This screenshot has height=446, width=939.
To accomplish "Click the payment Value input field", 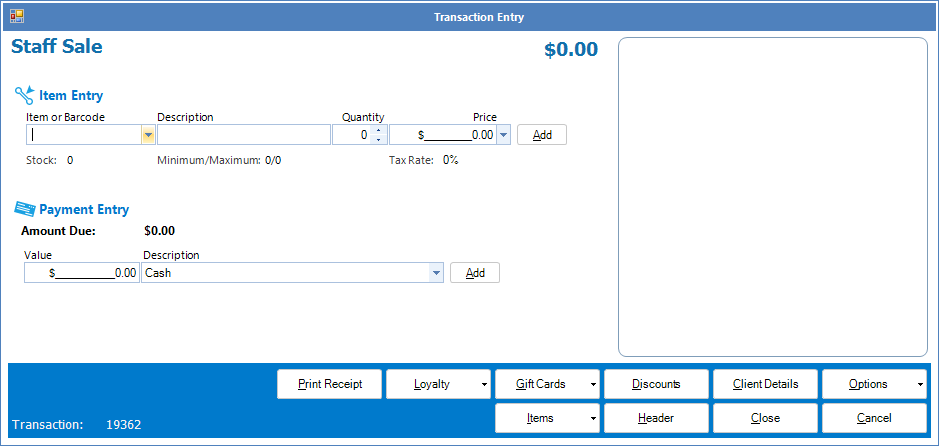I will pos(82,273).
